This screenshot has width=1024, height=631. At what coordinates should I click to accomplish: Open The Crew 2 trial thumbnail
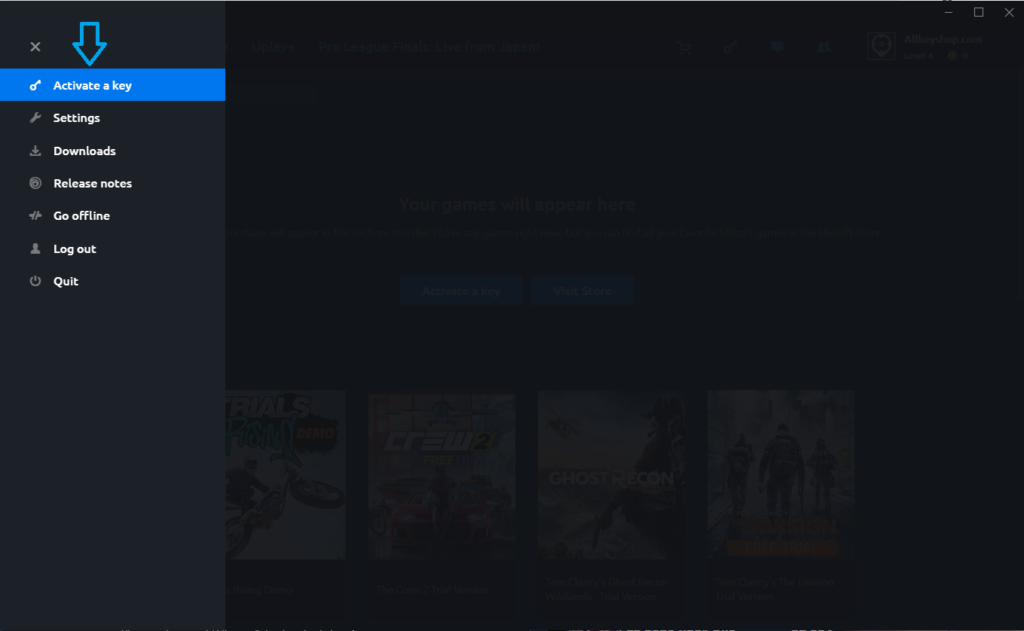441,475
